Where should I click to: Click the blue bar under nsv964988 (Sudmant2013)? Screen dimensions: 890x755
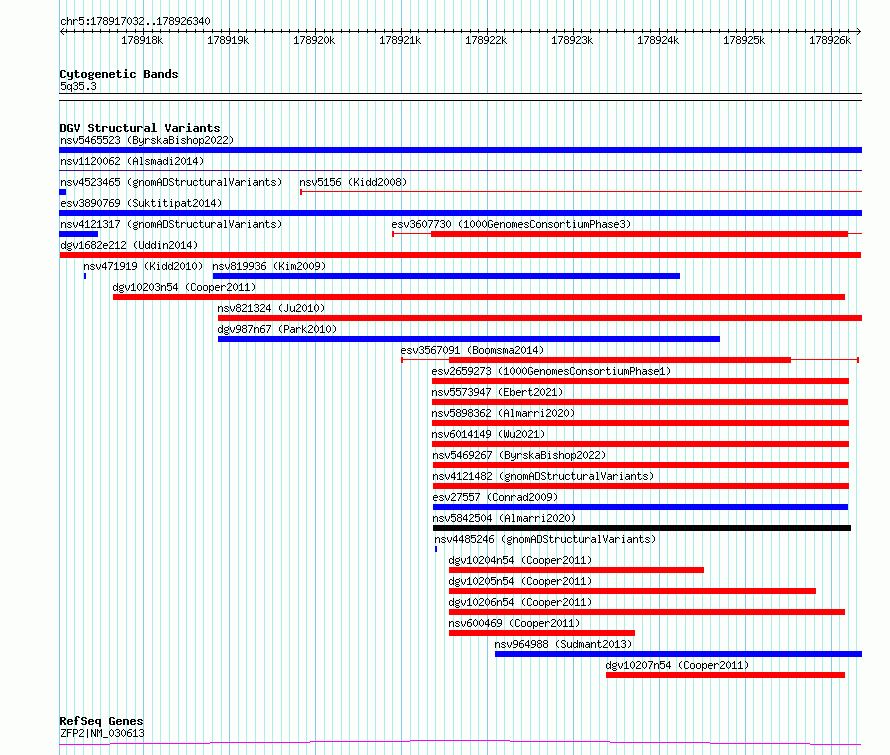coord(678,654)
